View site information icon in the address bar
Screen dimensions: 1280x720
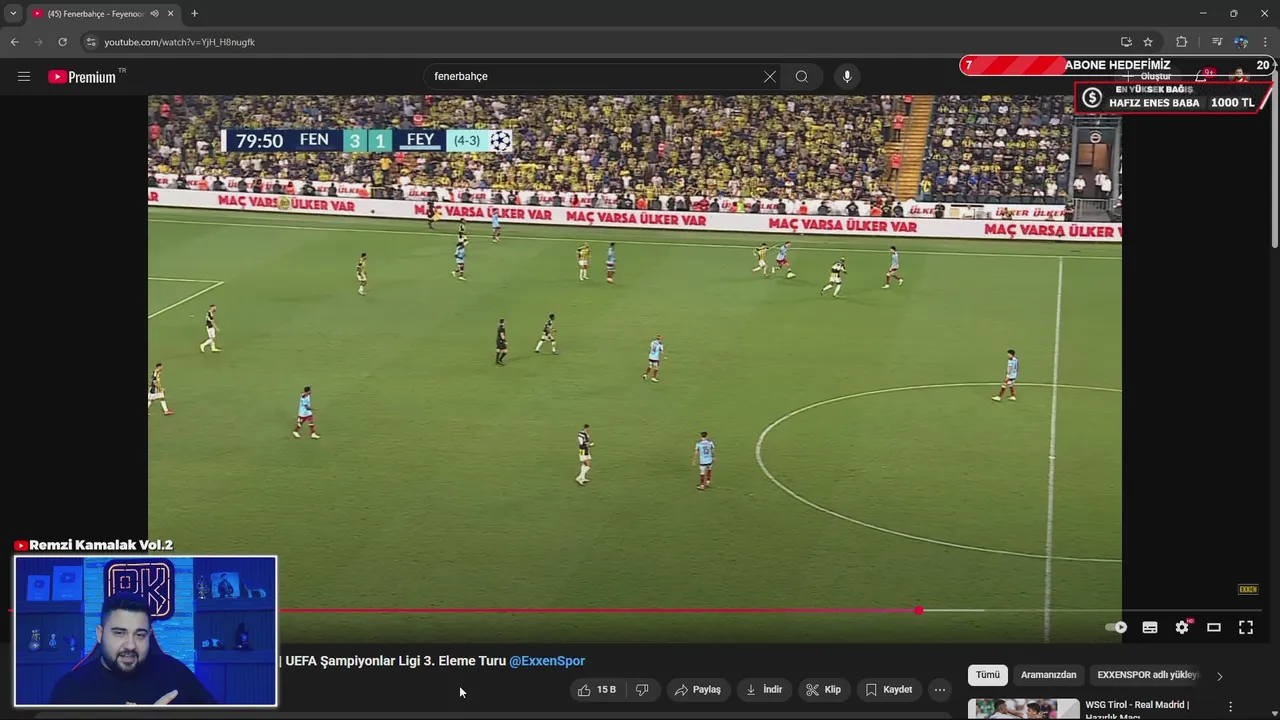[90, 42]
